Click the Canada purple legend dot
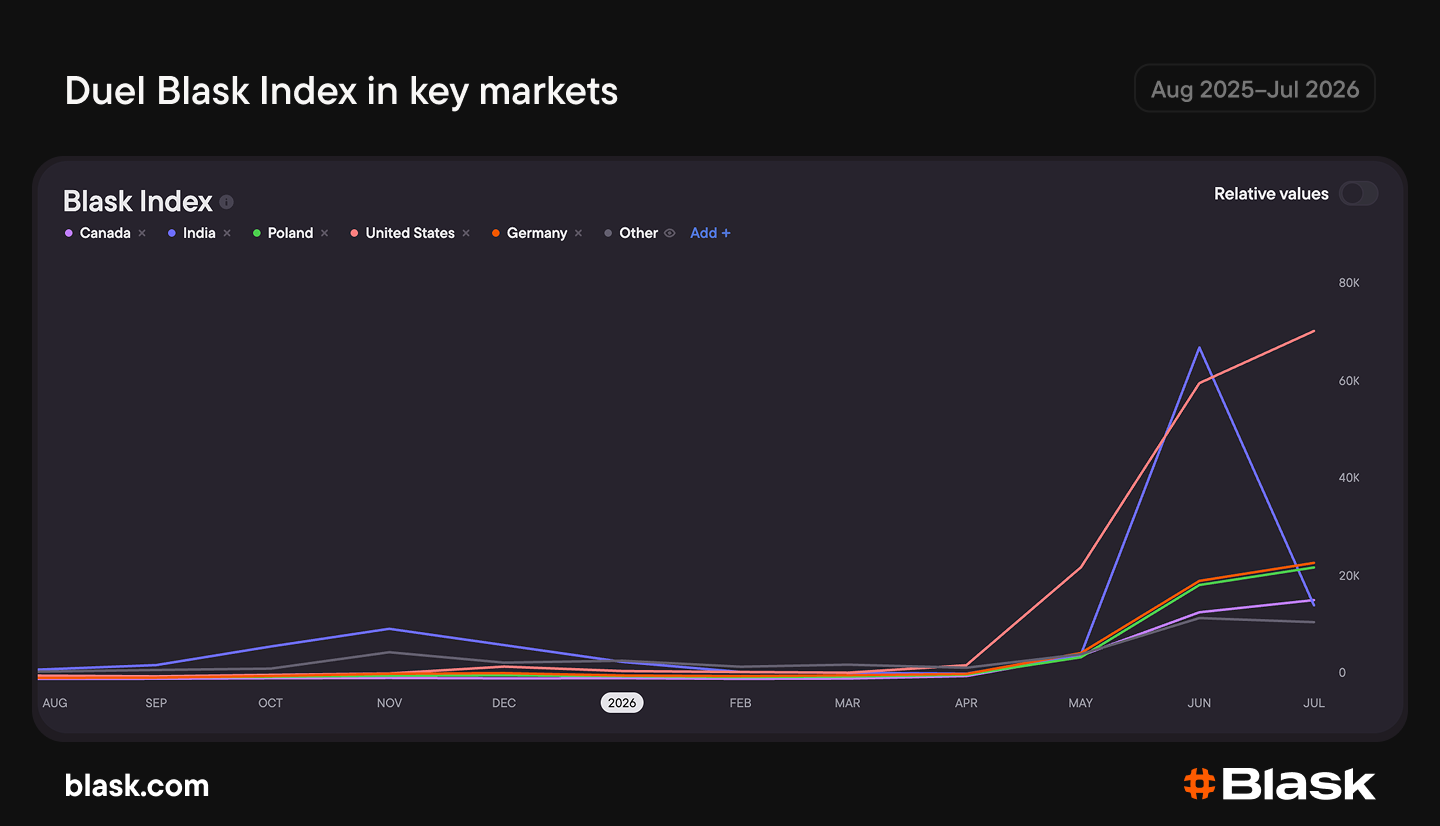1440x826 pixels. click(x=69, y=233)
